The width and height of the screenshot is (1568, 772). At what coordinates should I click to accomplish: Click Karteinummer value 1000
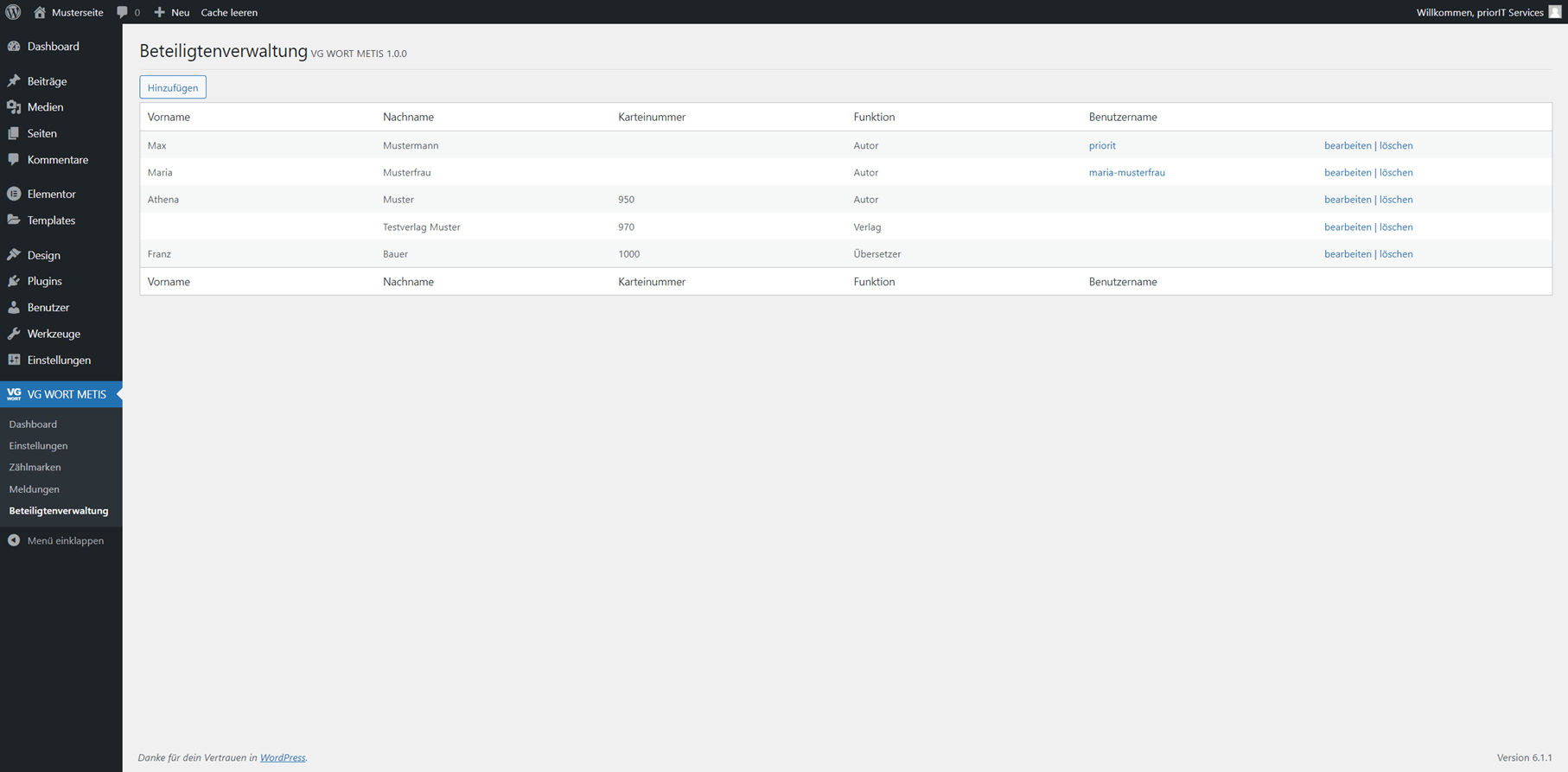coord(629,254)
